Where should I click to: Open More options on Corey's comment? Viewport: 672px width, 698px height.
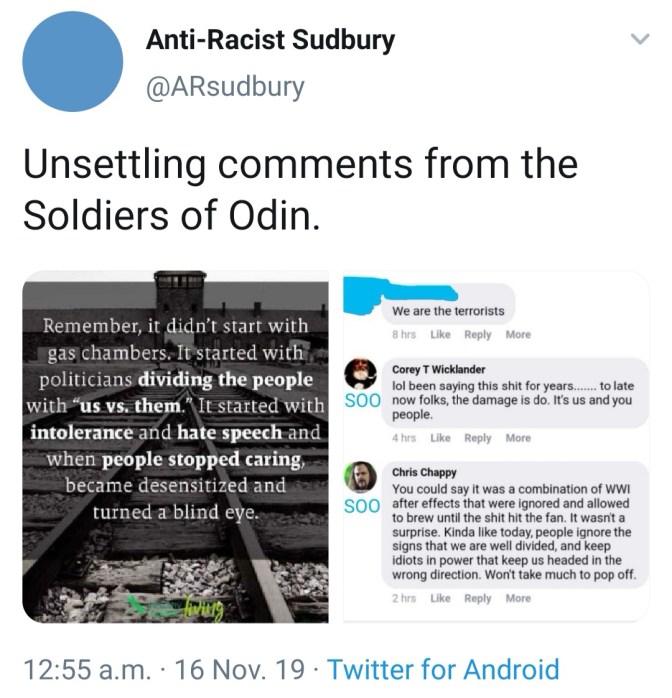tap(518, 438)
